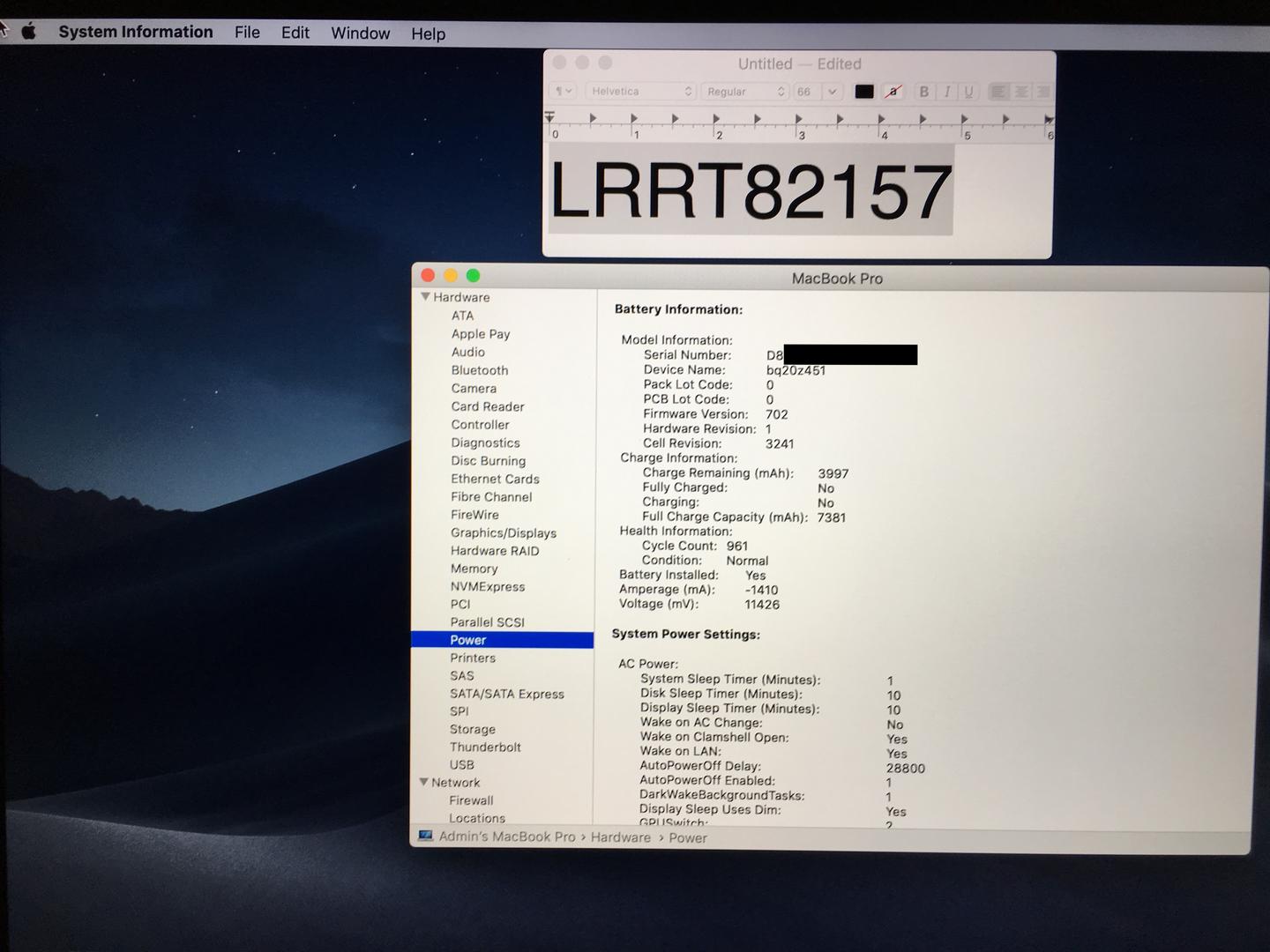Select Audio in the sidebar
This screenshot has height=952, width=1270.
[x=468, y=352]
